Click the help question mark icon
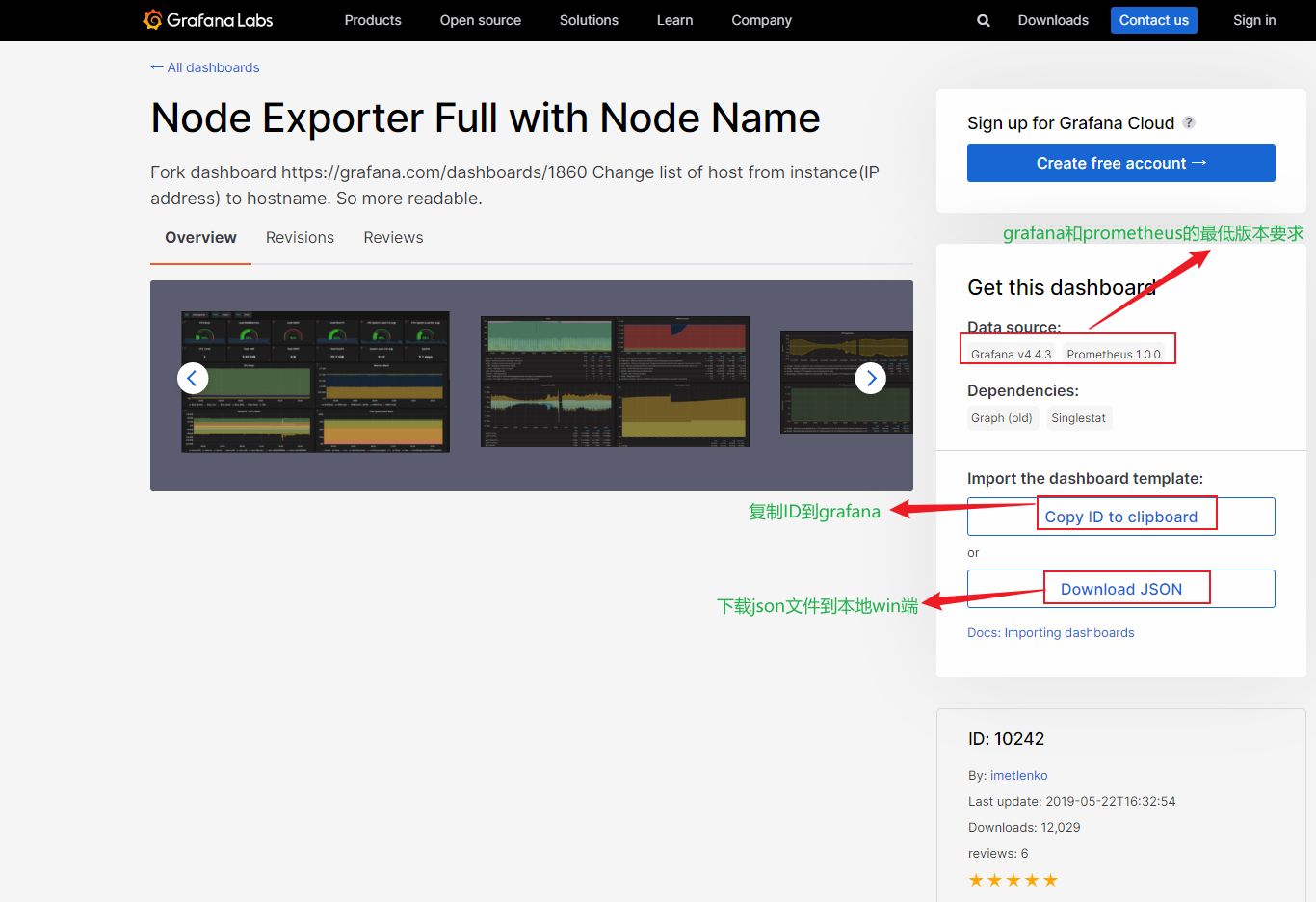 click(x=1189, y=122)
